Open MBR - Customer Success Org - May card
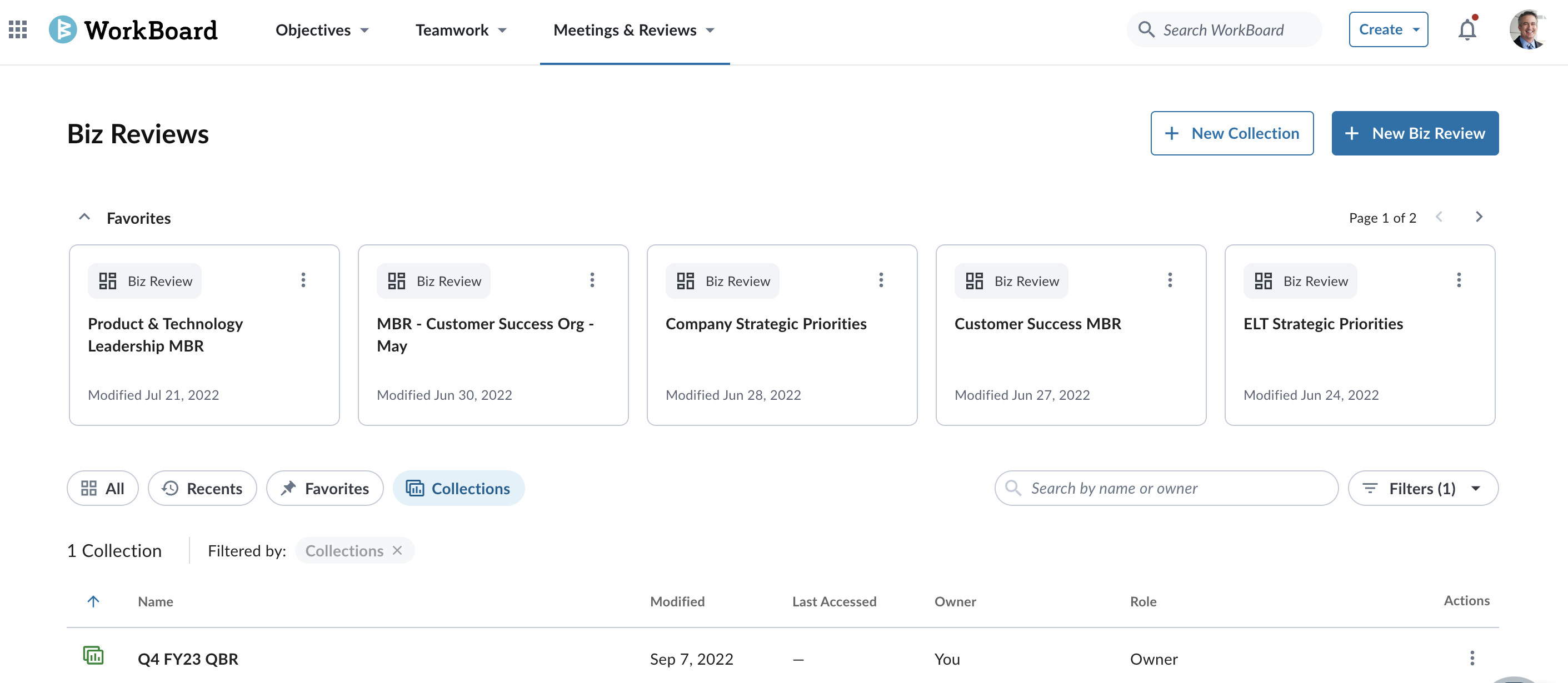This screenshot has height=683, width=1568. click(x=493, y=334)
